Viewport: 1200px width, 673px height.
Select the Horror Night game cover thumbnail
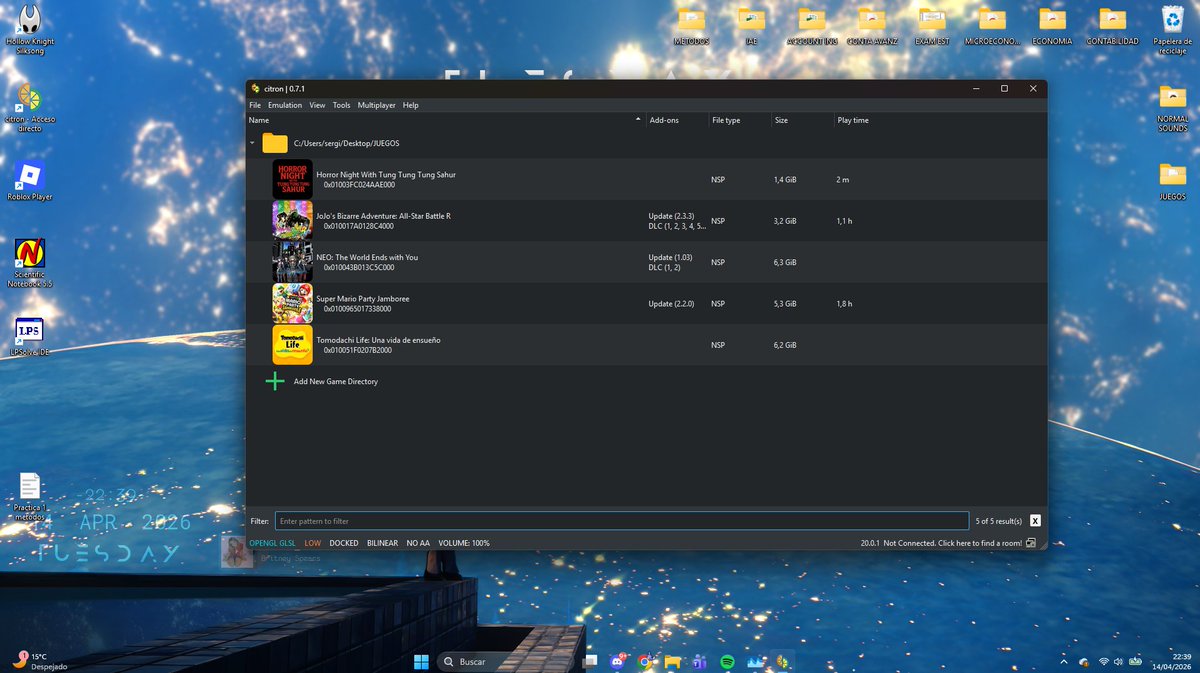pyautogui.click(x=292, y=179)
